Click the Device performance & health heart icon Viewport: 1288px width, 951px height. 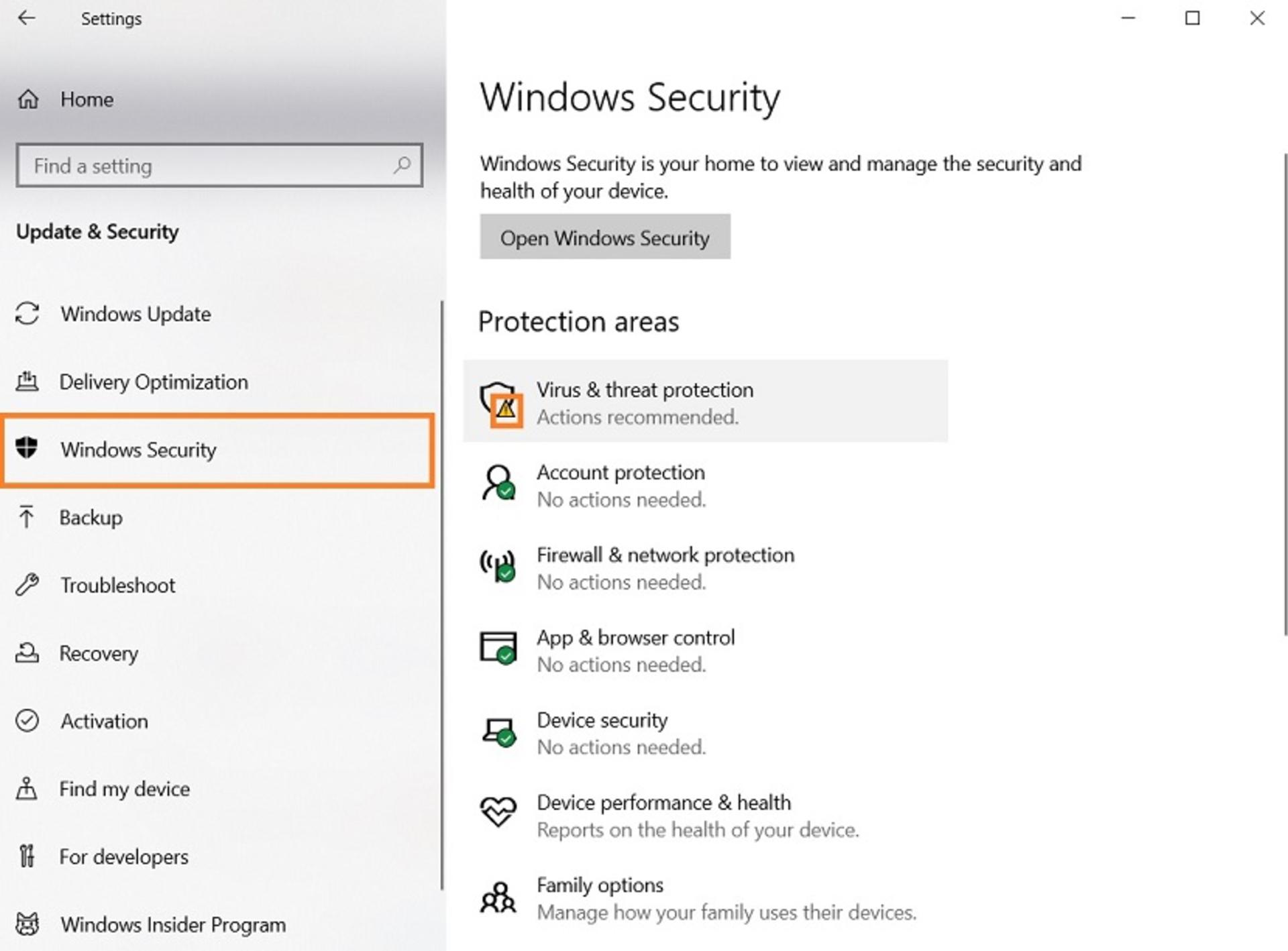498,812
